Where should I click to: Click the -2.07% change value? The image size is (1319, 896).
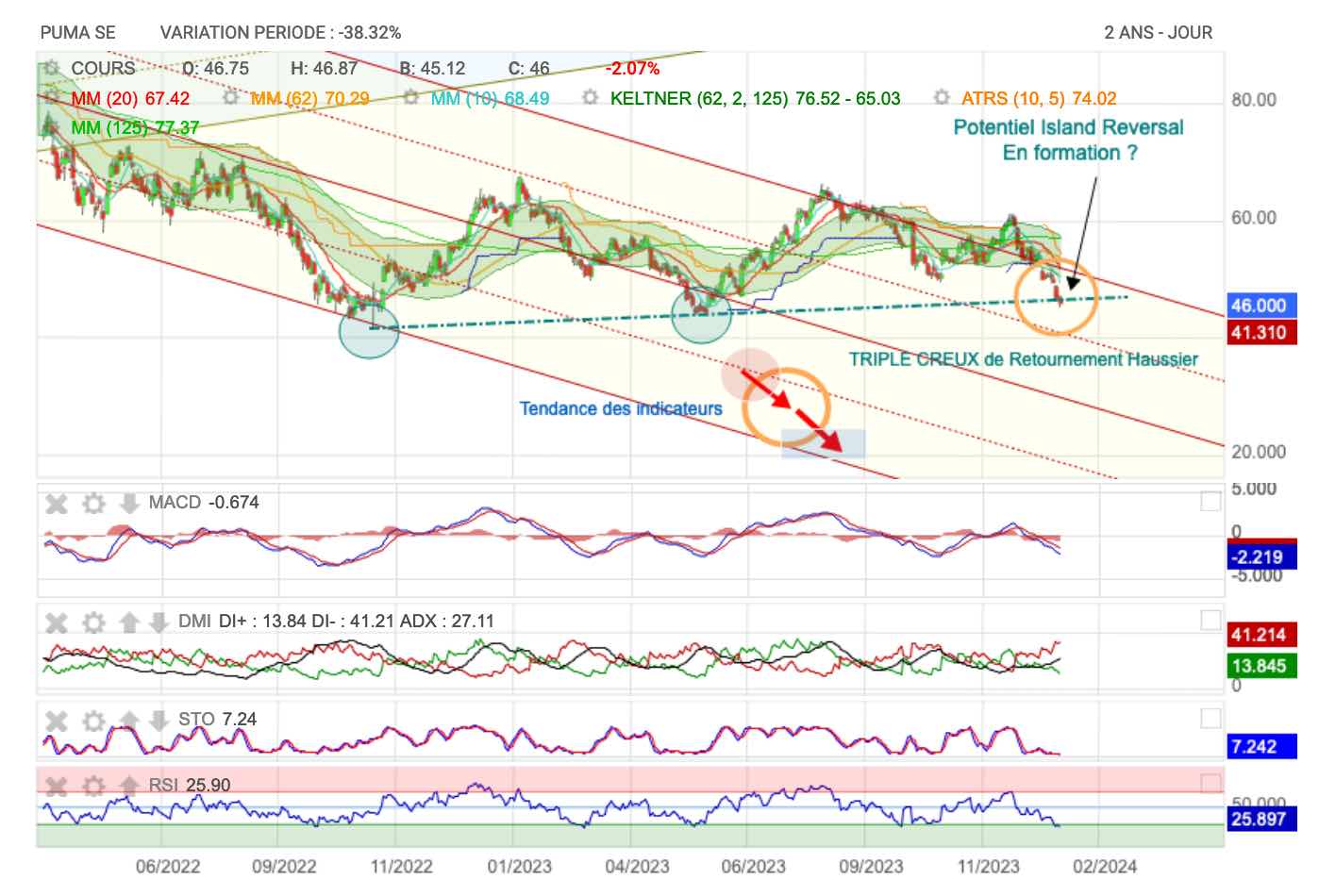click(632, 68)
